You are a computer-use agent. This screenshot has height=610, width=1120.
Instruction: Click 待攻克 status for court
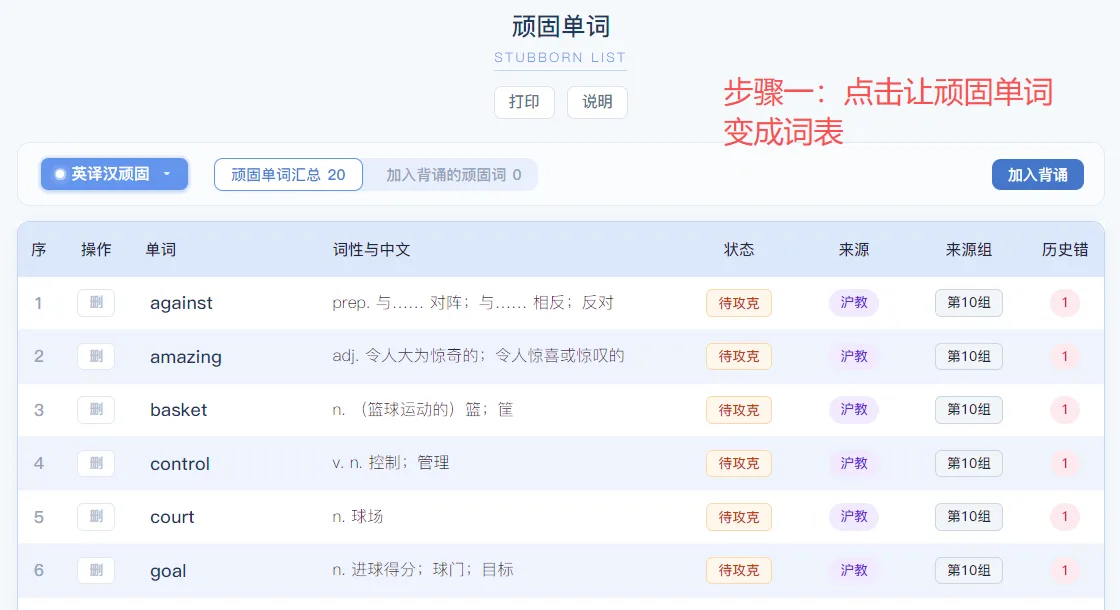point(739,517)
